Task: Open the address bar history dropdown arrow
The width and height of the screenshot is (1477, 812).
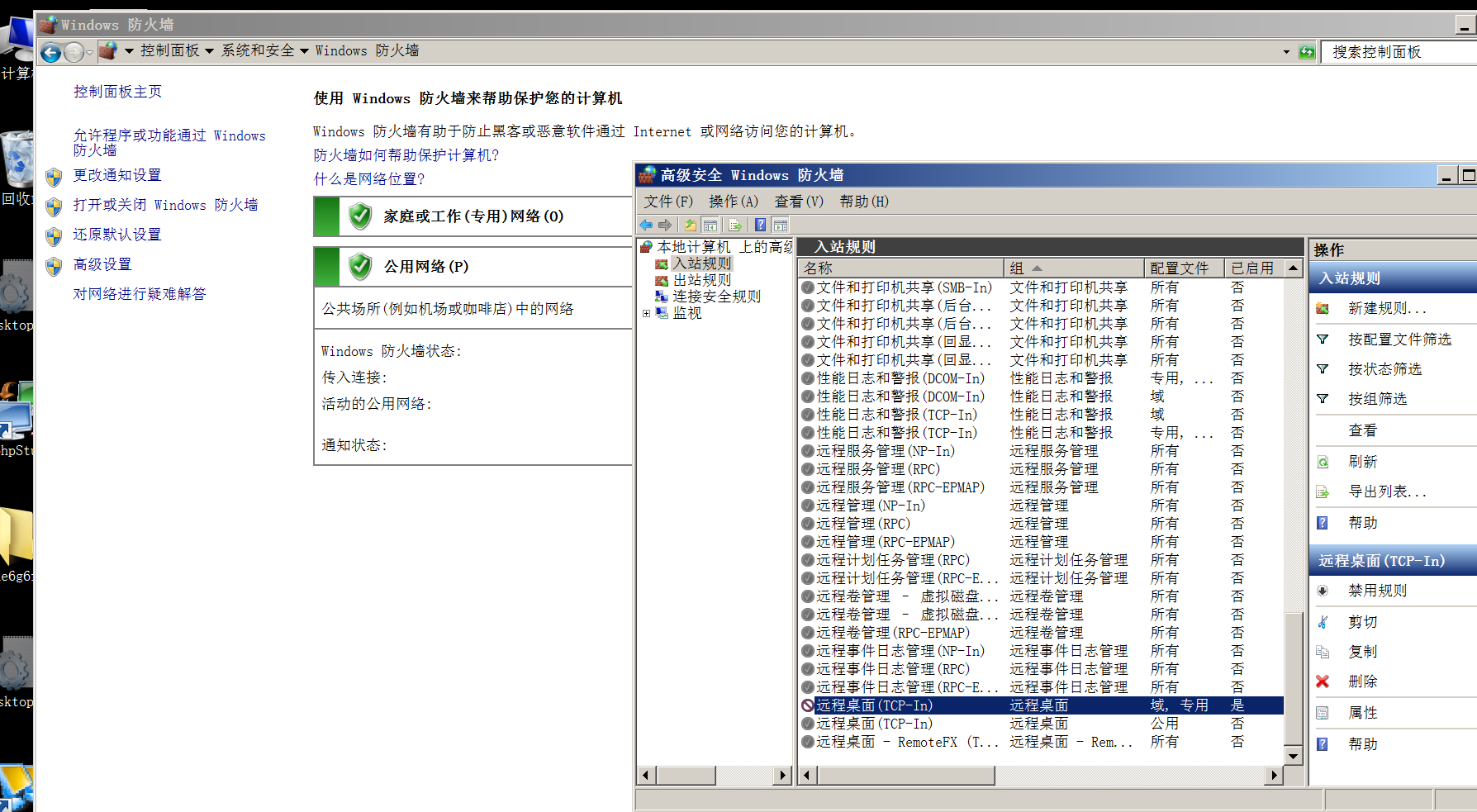Action: 1286,52
